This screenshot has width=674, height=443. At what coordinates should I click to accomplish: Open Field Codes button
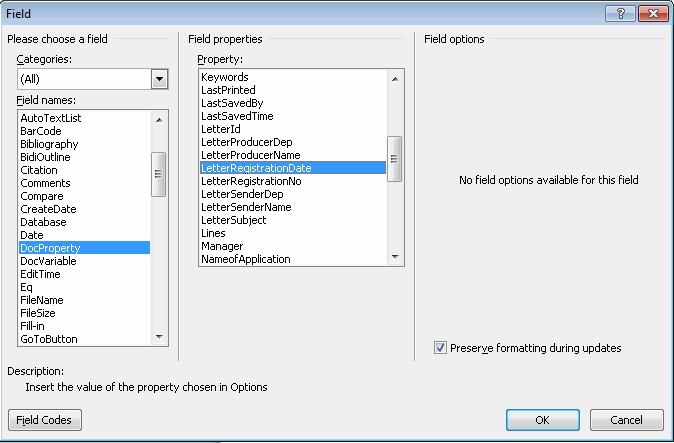44,420
